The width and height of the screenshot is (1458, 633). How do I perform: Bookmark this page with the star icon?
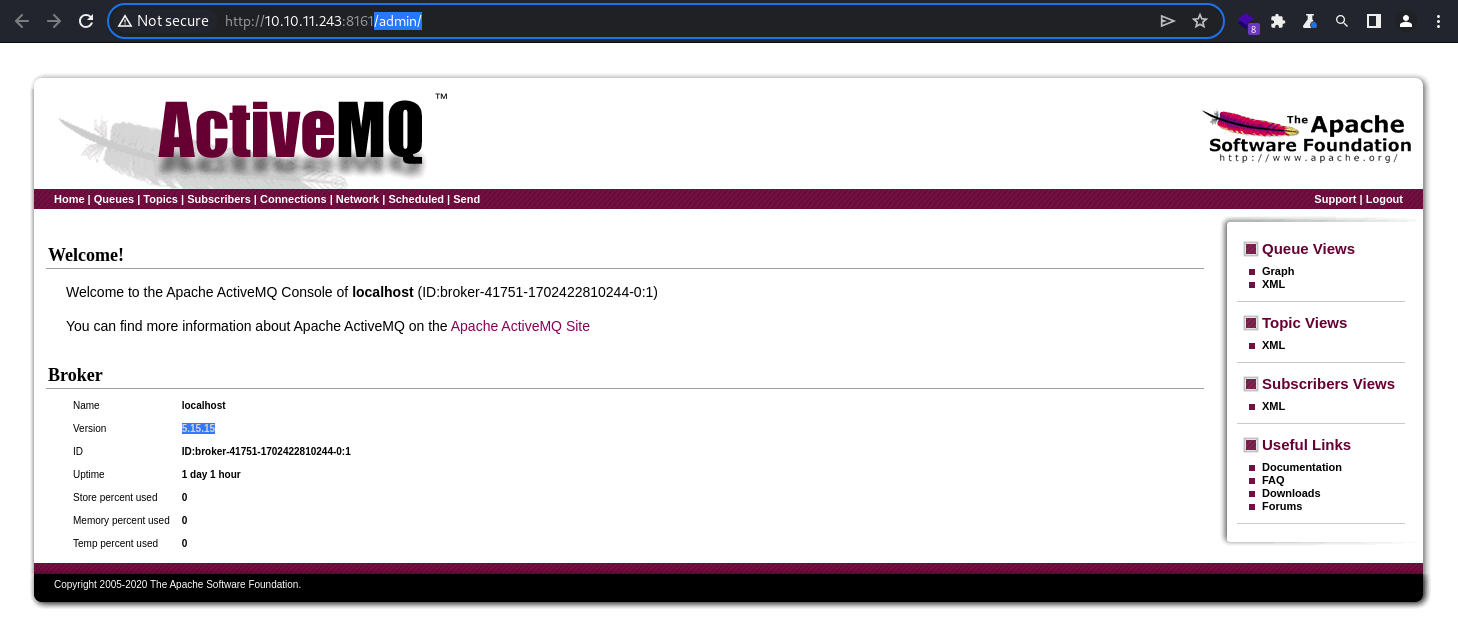(1200, 21)
